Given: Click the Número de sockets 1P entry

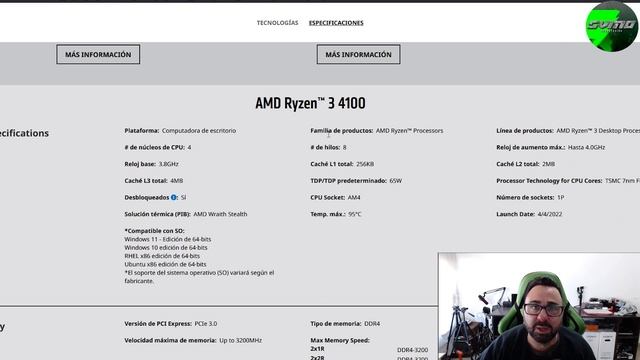Looking at the screenshot, I should click(530, 198).
